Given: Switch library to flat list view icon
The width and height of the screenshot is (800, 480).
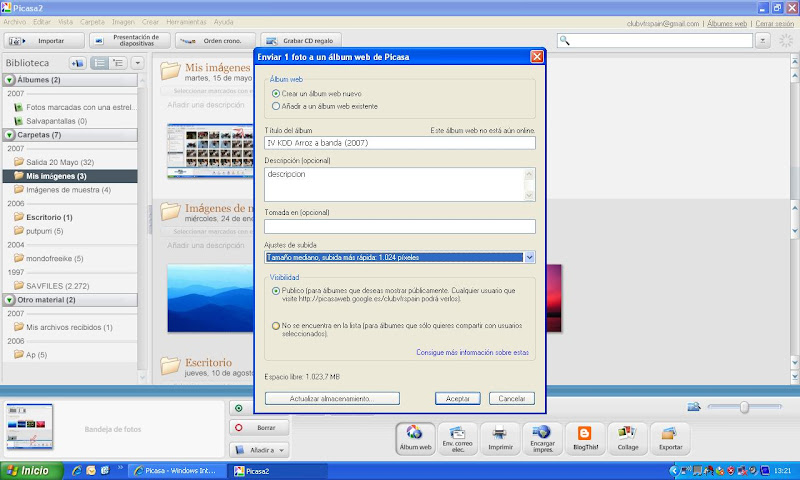Looking at the screenshot, I should (x=99, y=63).
